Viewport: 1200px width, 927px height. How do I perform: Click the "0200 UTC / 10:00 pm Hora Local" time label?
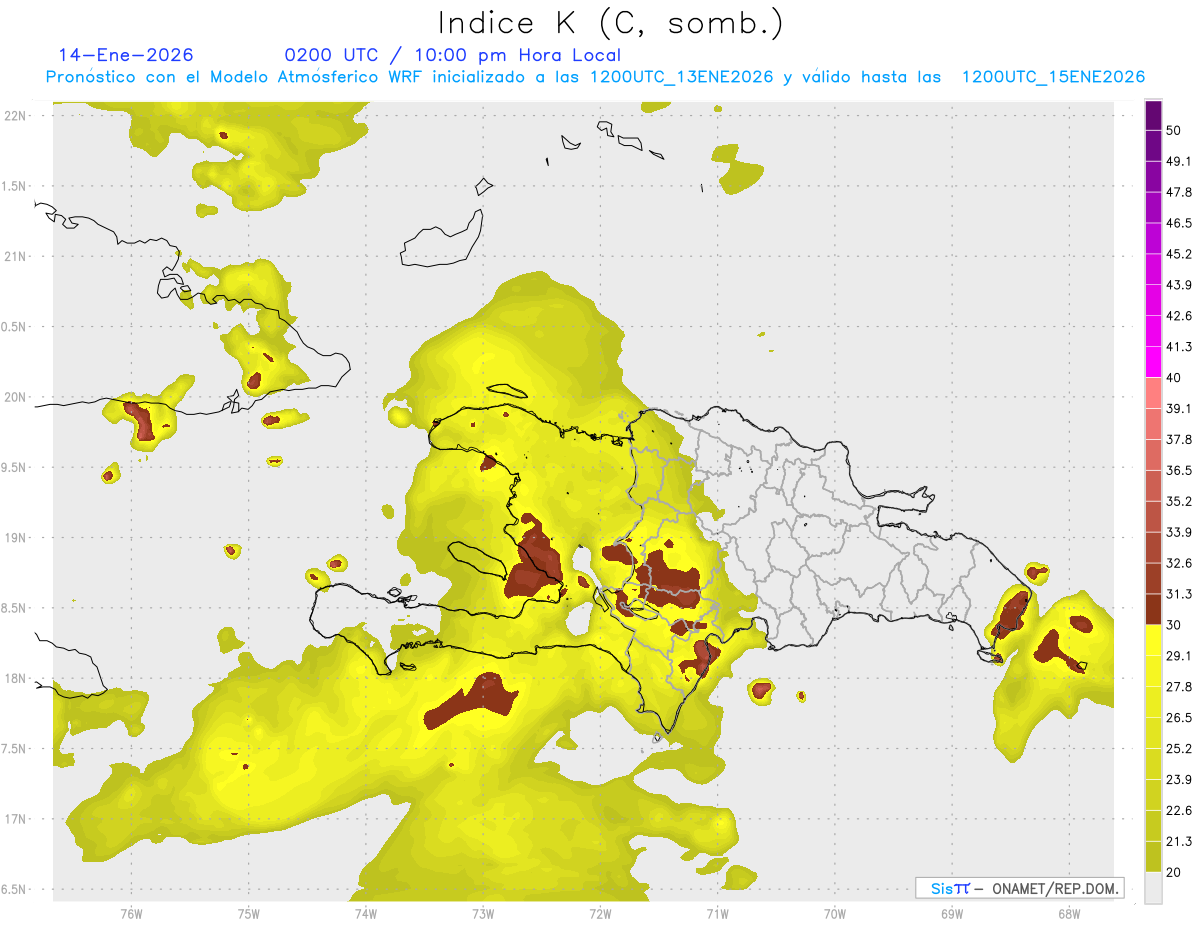pos(453,55)
